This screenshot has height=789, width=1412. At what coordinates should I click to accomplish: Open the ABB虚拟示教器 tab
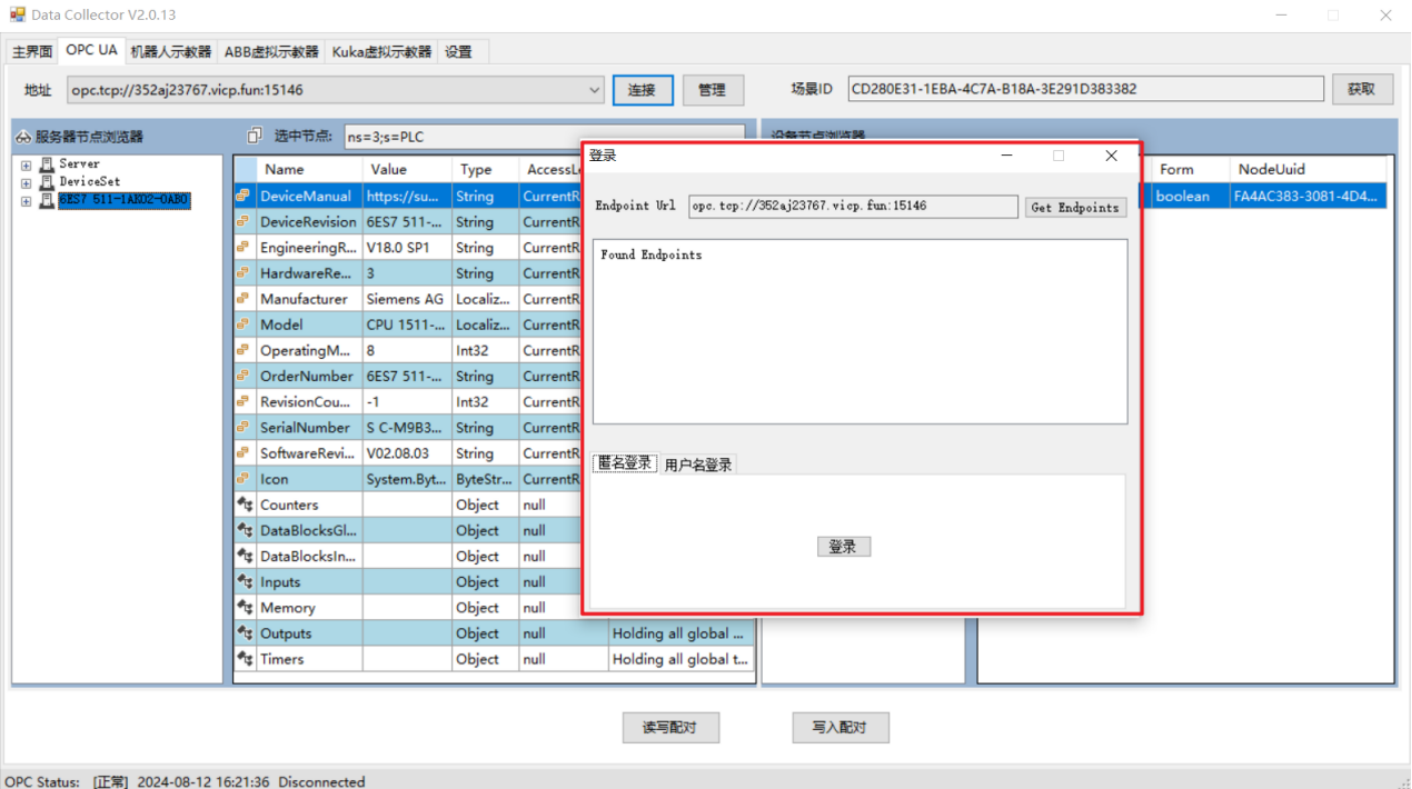click(x=271, y=51)
